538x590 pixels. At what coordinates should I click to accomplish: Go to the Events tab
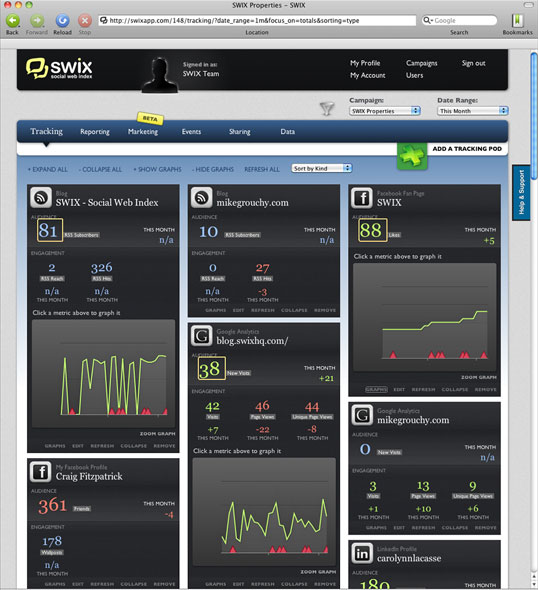(x=191, y=132)
